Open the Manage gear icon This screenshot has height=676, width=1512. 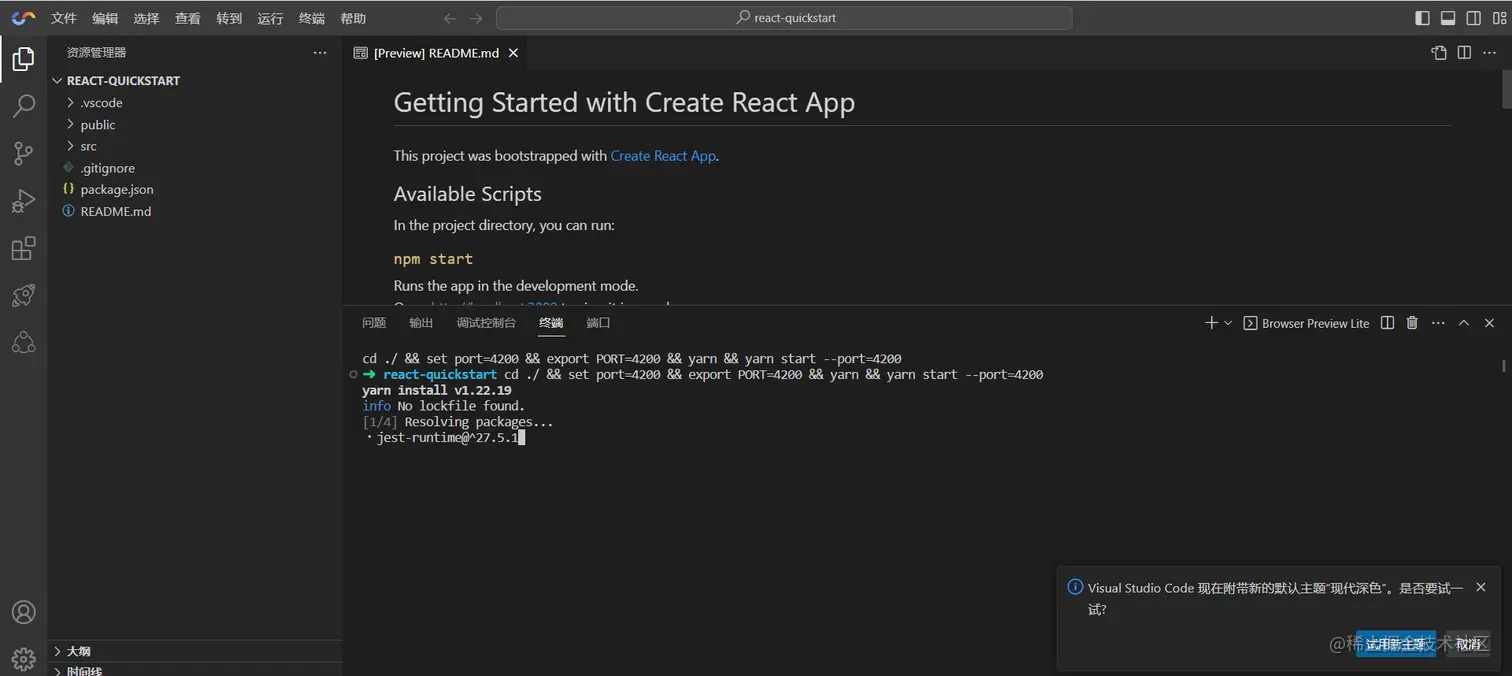pos(23,659)
